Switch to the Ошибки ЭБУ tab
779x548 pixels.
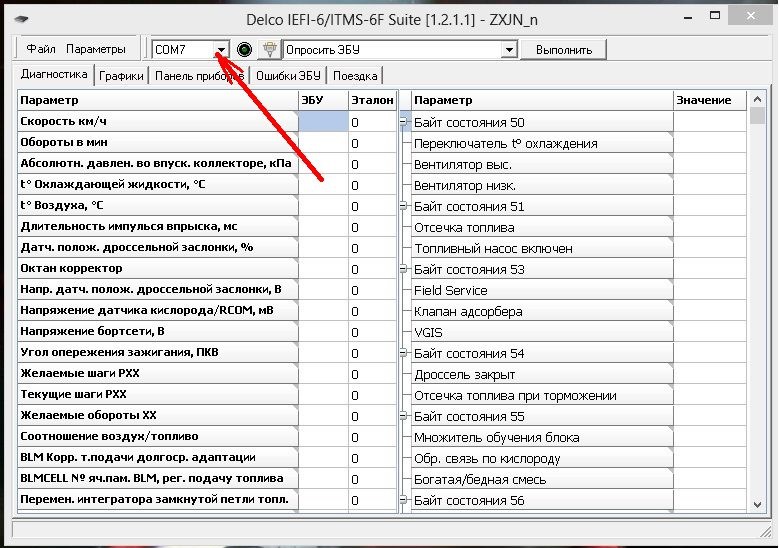pyautogui.click(x=288, y=75)
